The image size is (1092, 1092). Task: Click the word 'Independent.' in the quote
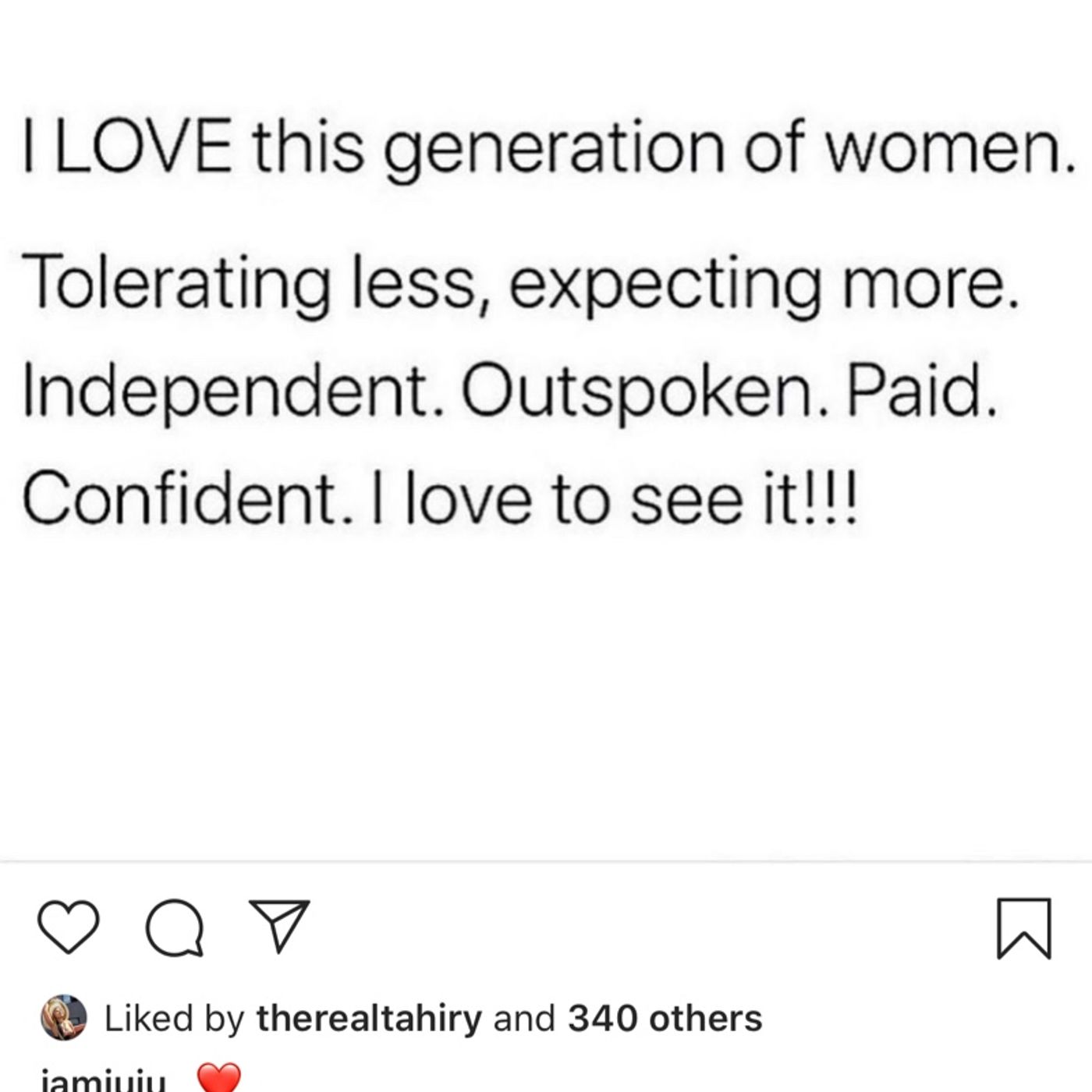(x=236, y=392)
